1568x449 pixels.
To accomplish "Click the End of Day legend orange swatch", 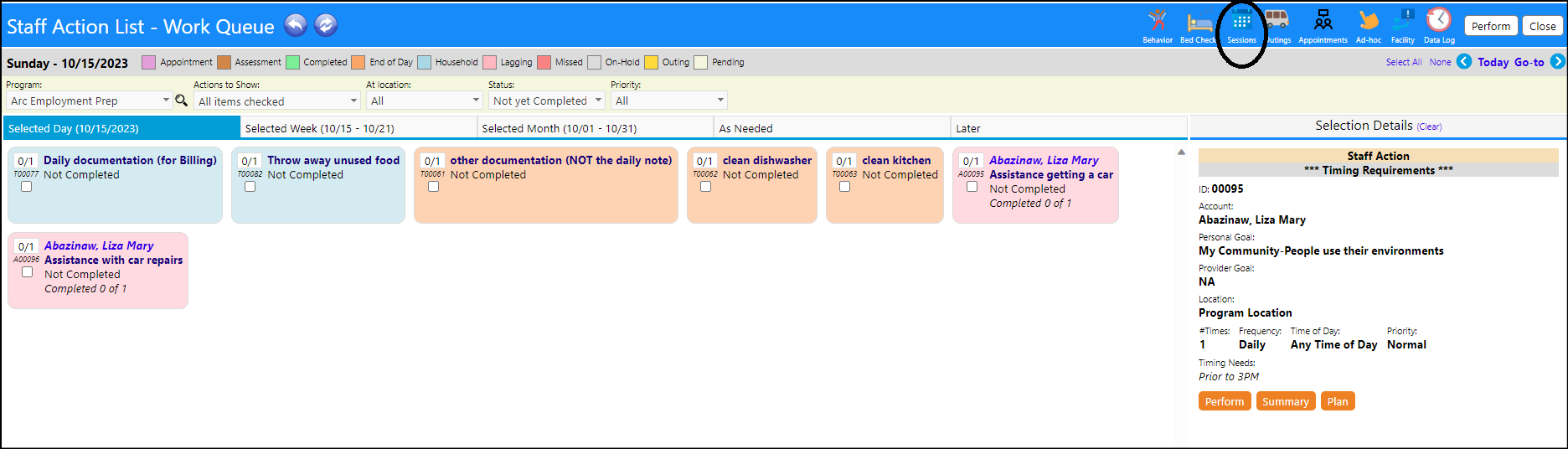I will click(x=358, y=62).
